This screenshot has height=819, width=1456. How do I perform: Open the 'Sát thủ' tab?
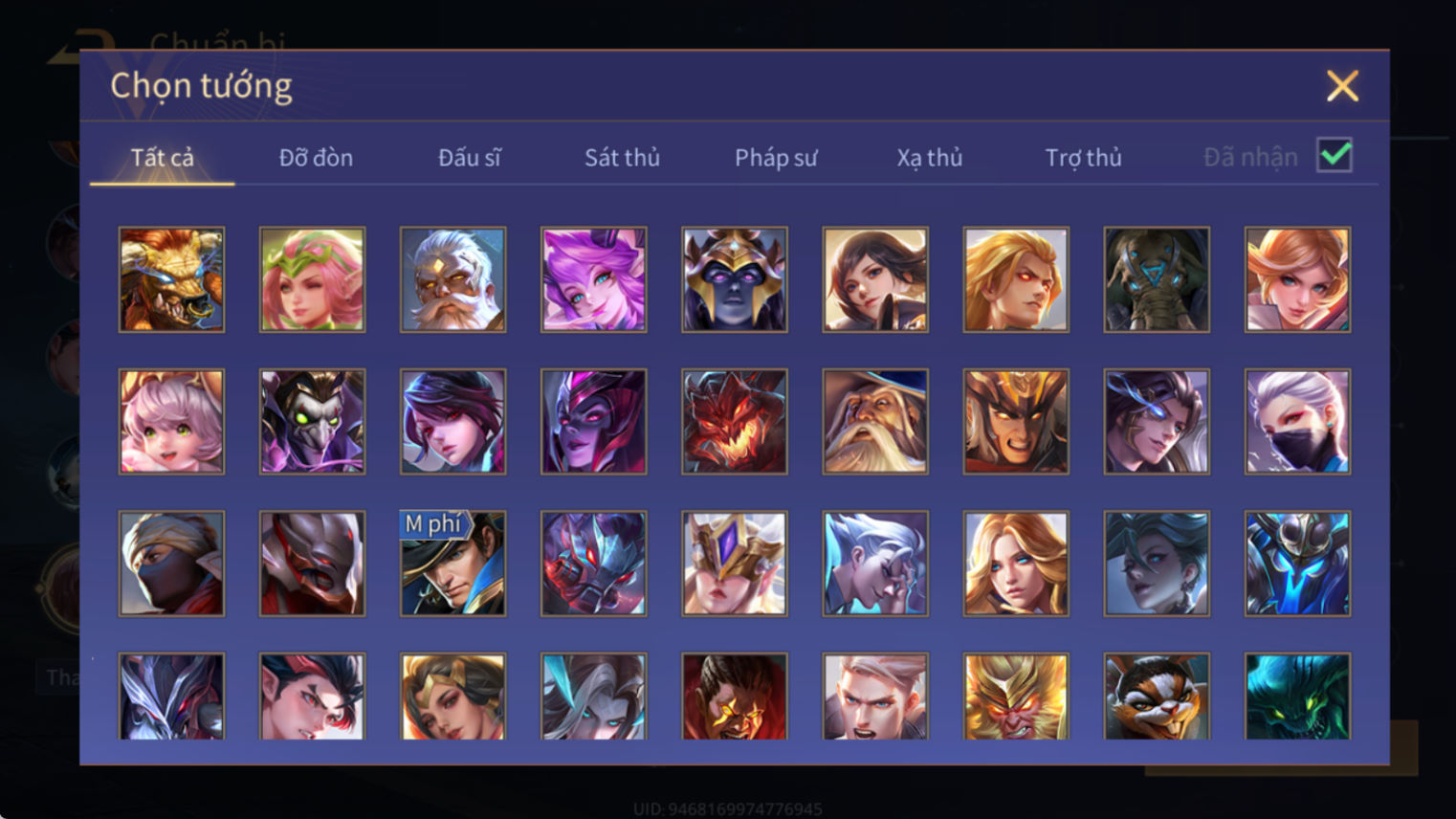pos(622,158)
